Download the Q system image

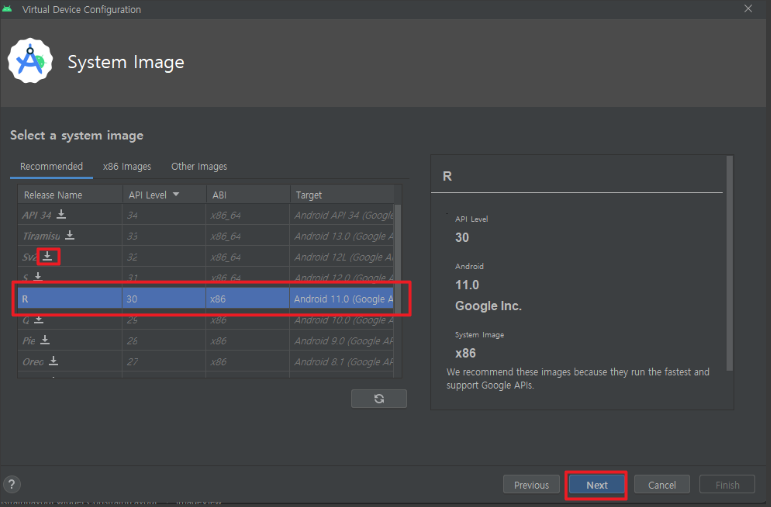click(x=39, y=319)
